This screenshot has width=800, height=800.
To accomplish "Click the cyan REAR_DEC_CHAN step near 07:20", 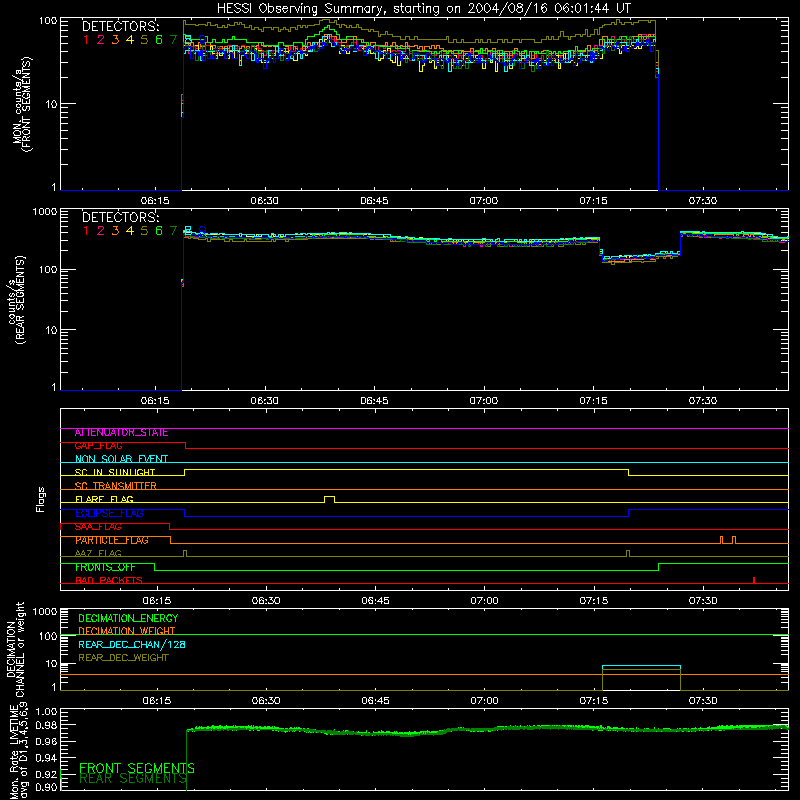I will coord(641,666).
